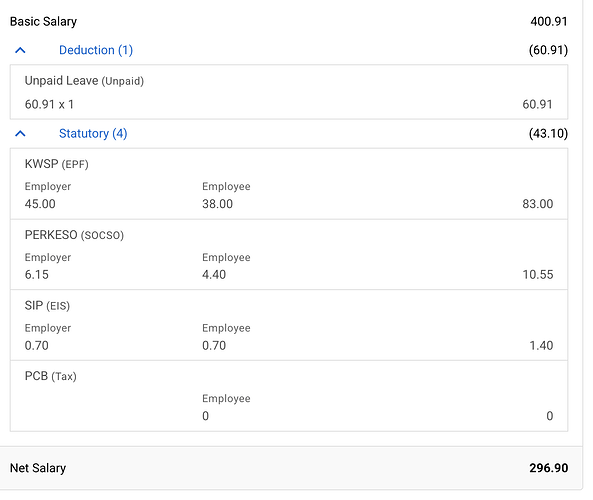Select the PERKESO employer amount 6.15

[37, 275]
